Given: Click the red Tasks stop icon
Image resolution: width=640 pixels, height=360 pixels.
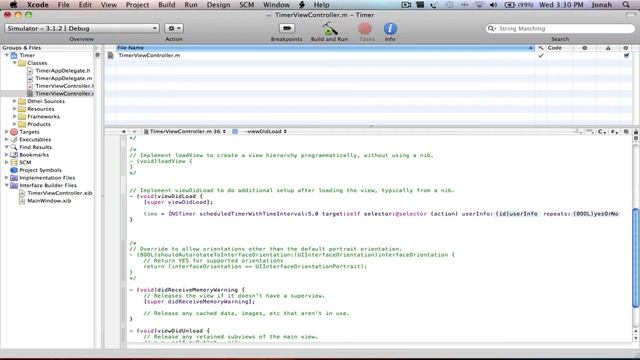Looking at the screenshot, I should (365, 28).
